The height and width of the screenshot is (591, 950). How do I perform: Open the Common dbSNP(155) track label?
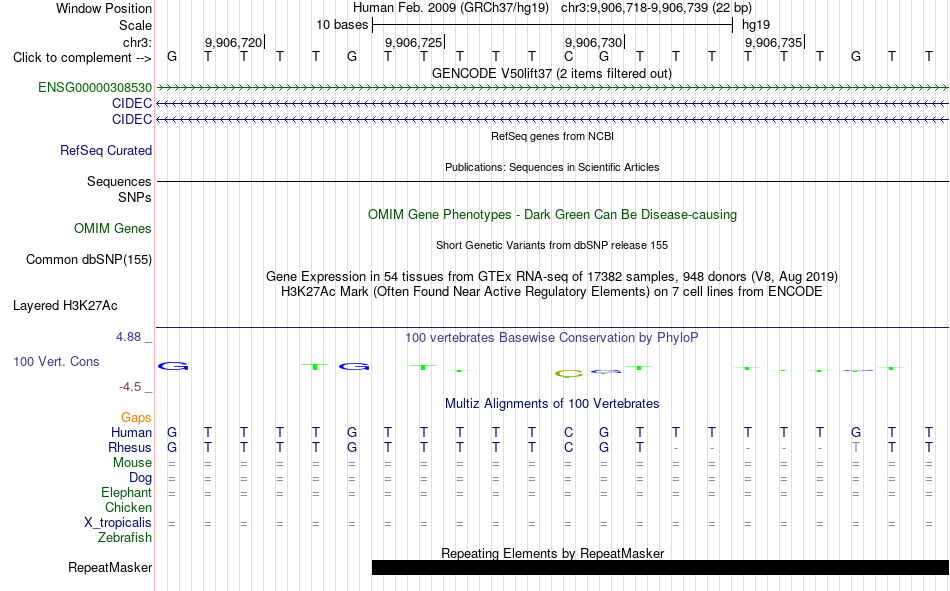point(88,259)
